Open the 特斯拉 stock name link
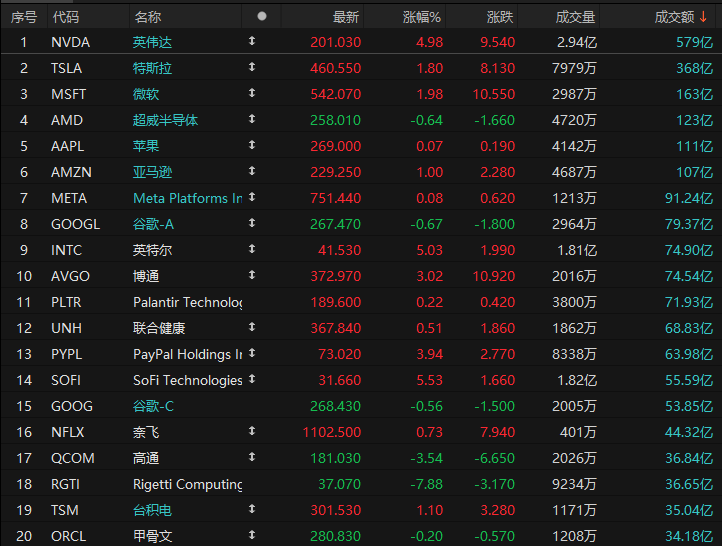The image size is (722, 546). tap(152, 68)
